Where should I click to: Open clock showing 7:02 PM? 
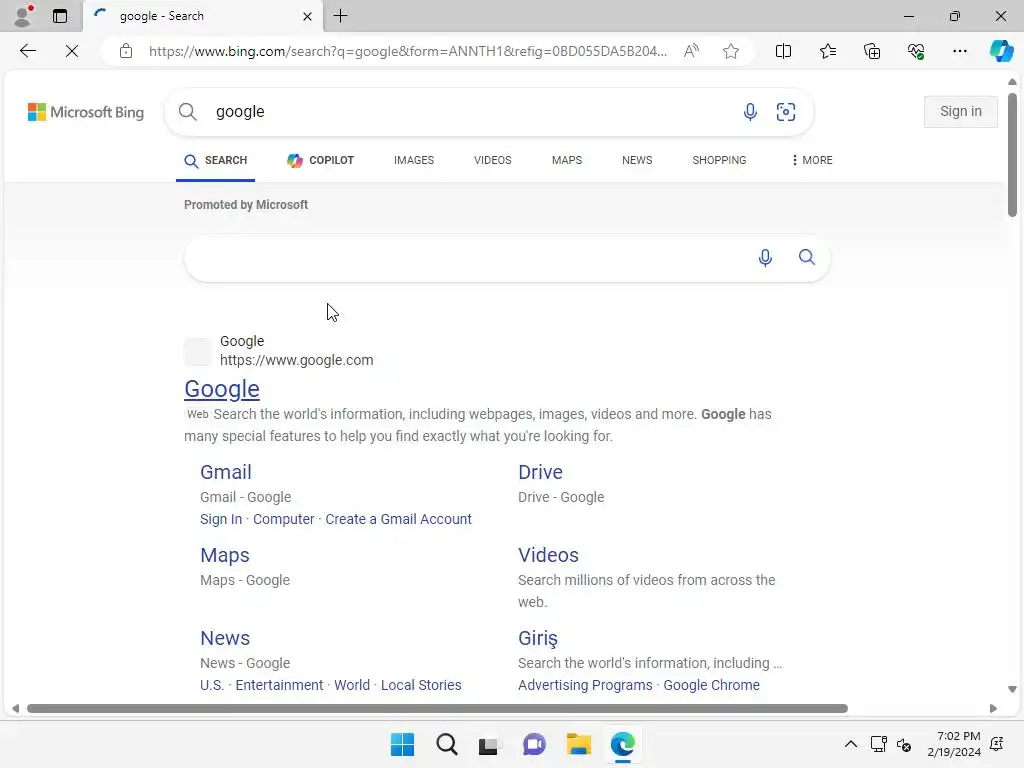954,744
